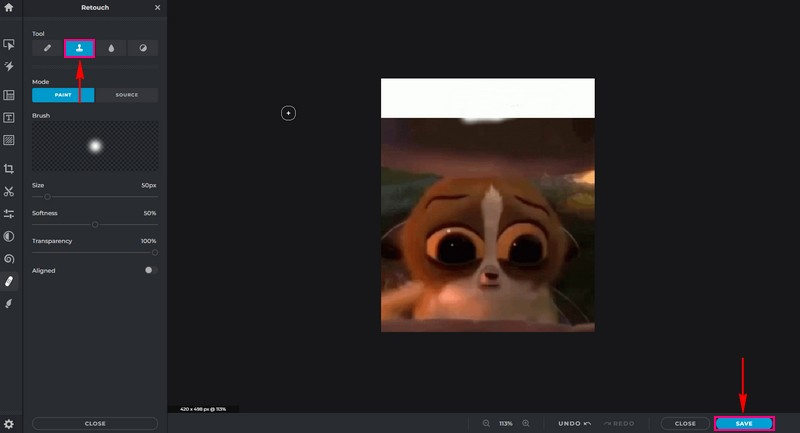Click Close button next to Save
800x433 pixels.
[685, 423]
